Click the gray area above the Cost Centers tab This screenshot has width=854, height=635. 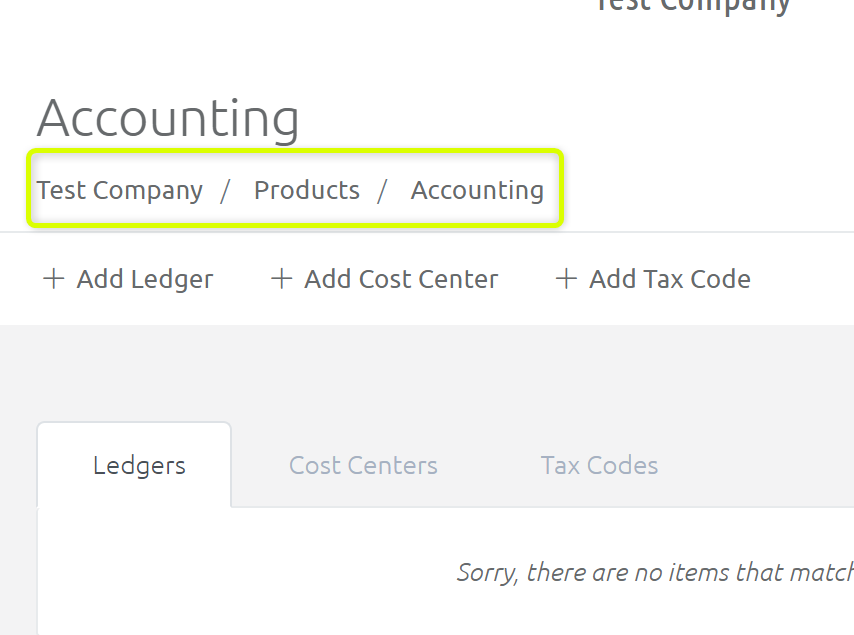pyautogui.click(x=363, y=376)
